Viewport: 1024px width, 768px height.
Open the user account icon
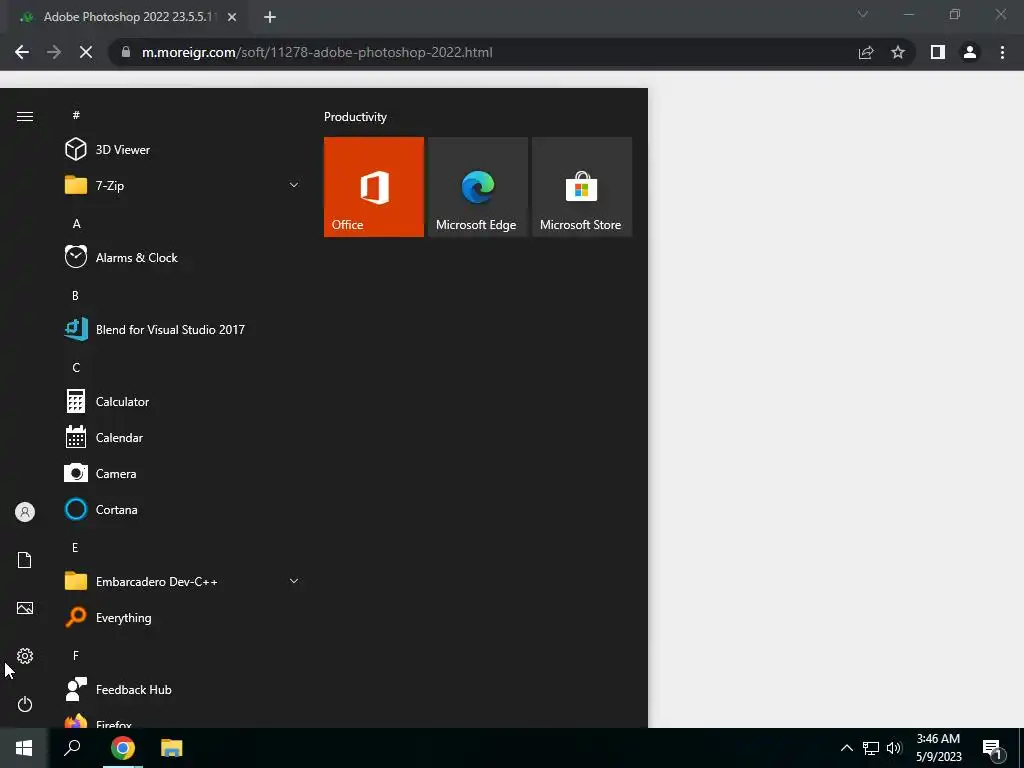click(x=25, y=512)
